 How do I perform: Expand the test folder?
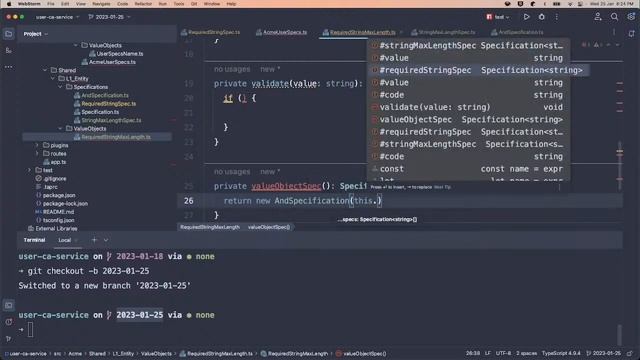pyautogui.click(x=29, y=170)
